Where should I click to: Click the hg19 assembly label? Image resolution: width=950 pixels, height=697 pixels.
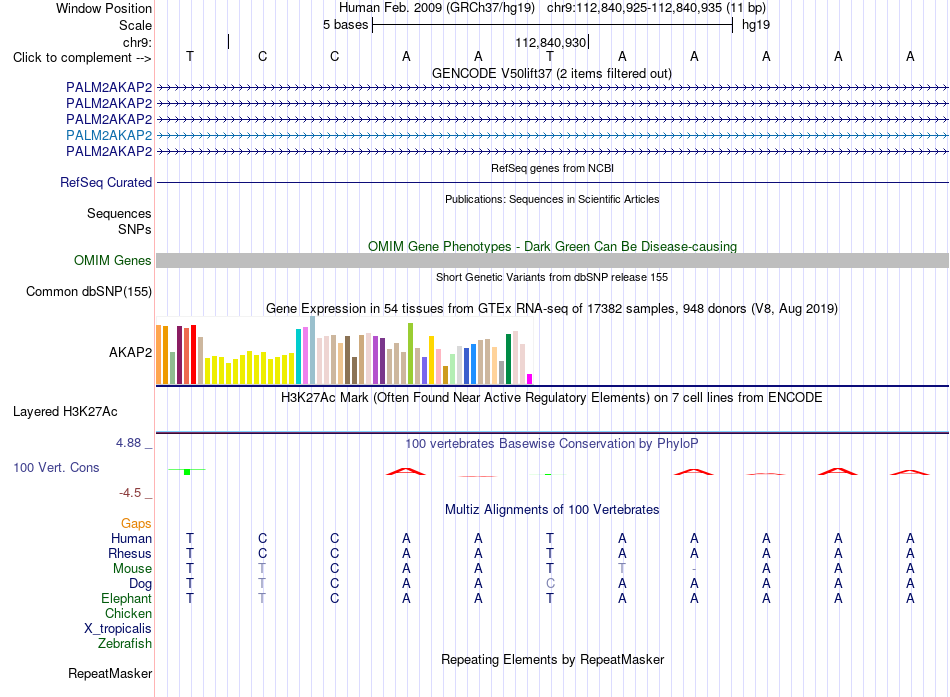point(756,25)
